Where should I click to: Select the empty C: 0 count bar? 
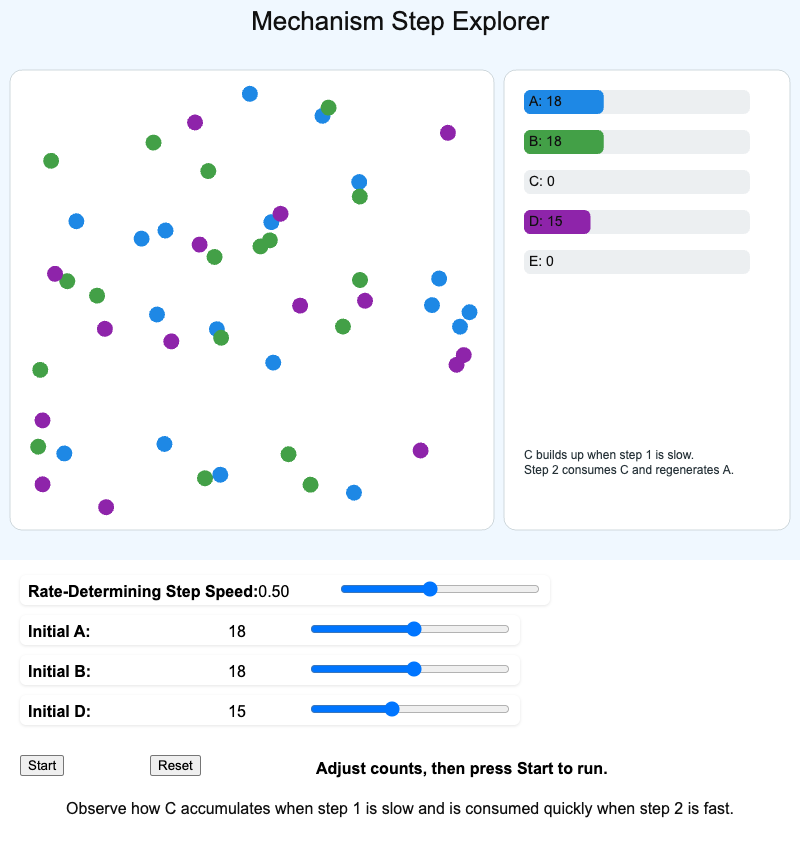(636, 182)
